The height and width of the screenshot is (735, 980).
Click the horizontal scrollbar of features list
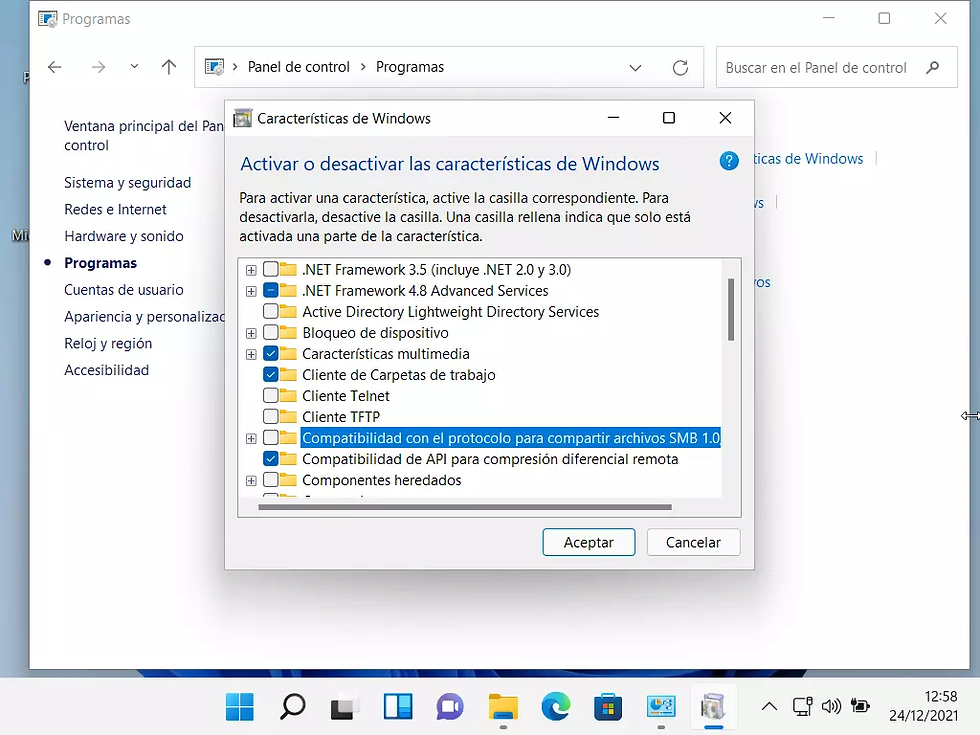[465, 508]
